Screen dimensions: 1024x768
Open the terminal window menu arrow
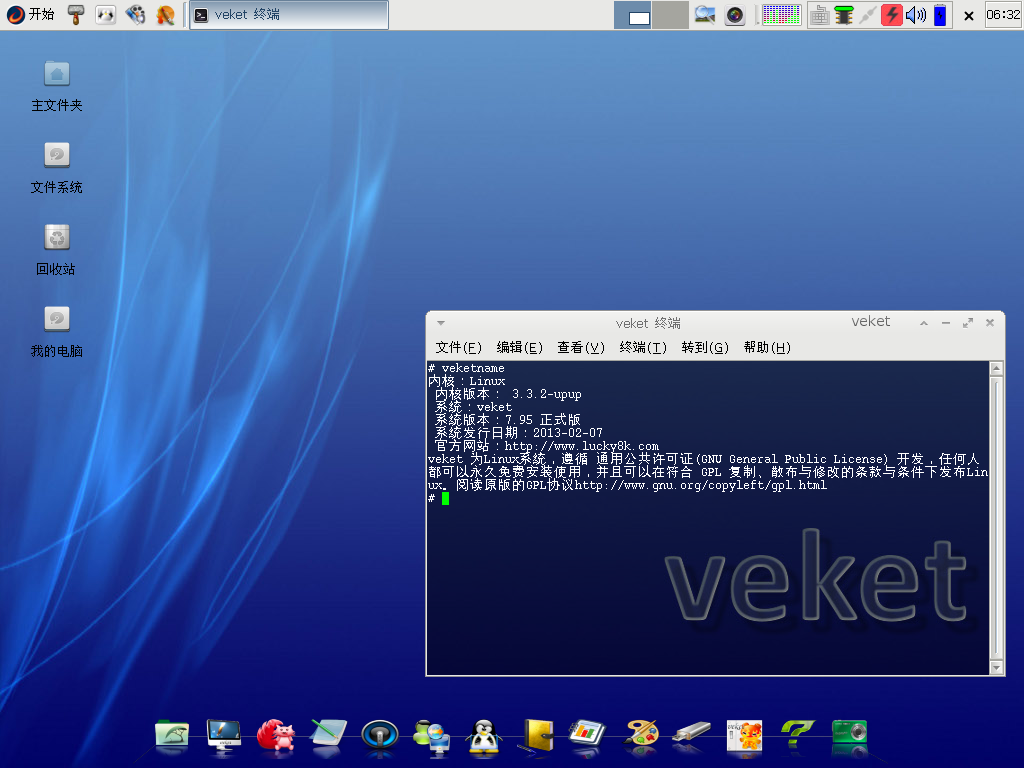click(x=441, y=323)
